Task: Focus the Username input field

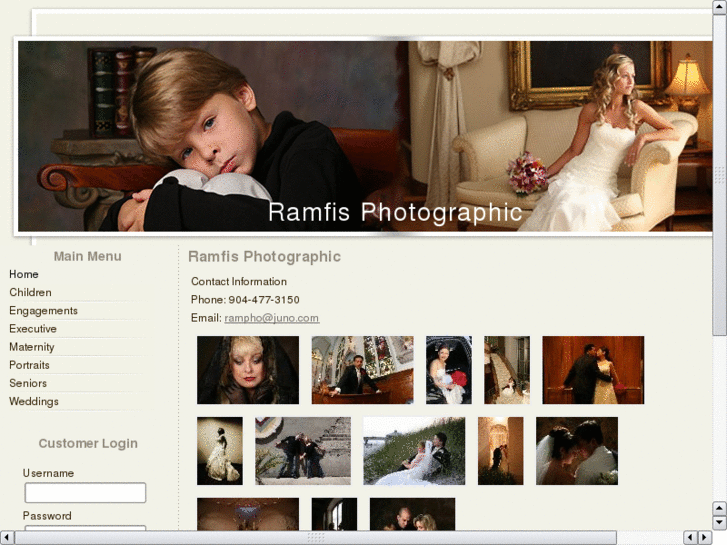Action: (85, 493)
